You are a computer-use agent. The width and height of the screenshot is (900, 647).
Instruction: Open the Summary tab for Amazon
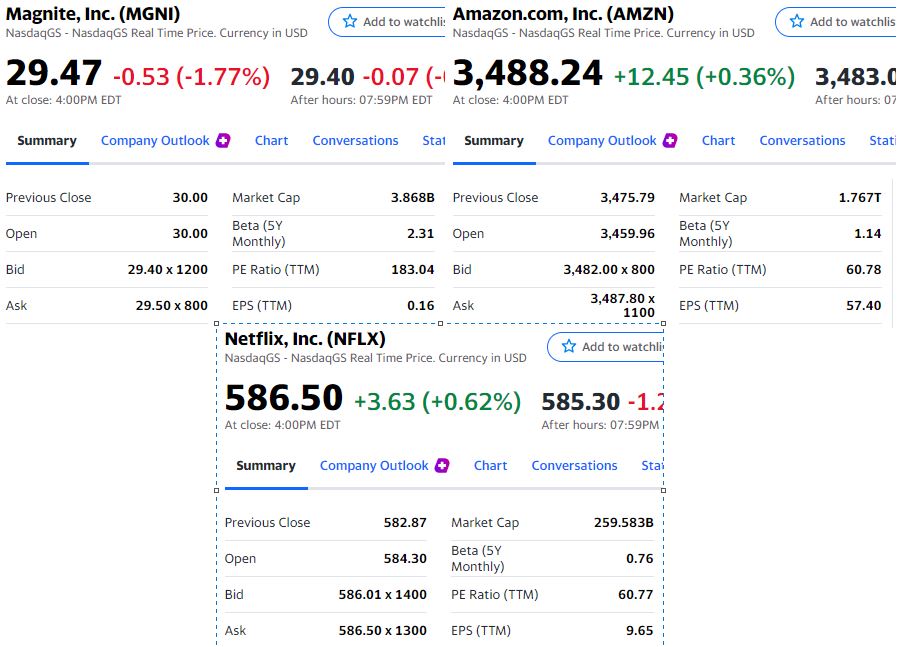(x=494, y=141)
